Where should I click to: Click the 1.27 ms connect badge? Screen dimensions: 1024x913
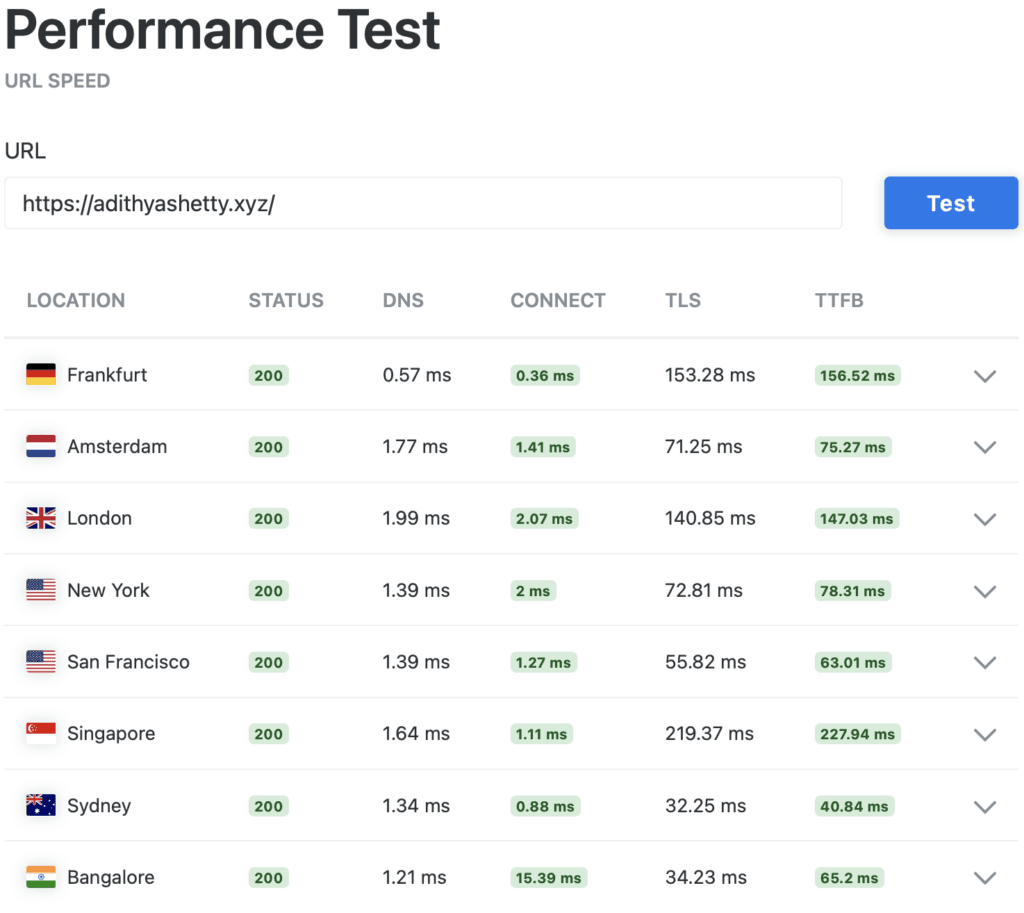(x=543, y=662)
